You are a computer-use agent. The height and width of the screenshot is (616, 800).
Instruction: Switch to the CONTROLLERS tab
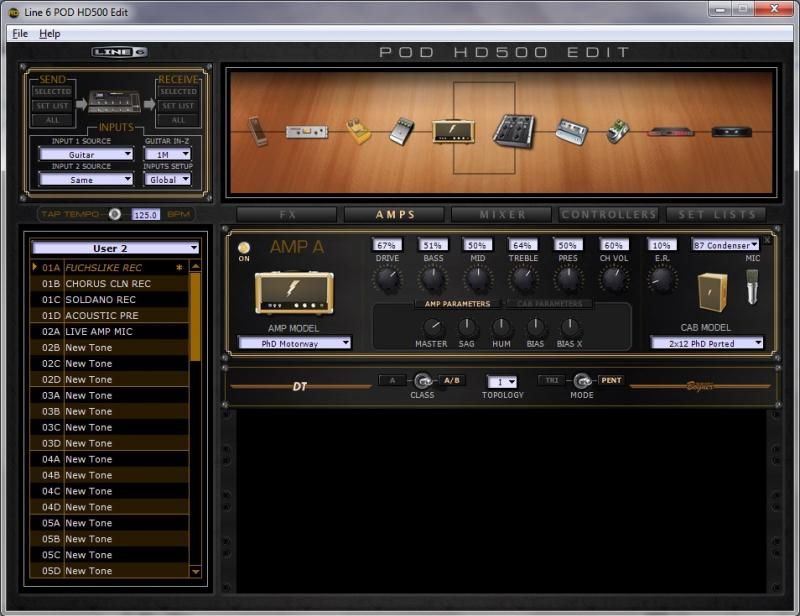tap(609, 215)
